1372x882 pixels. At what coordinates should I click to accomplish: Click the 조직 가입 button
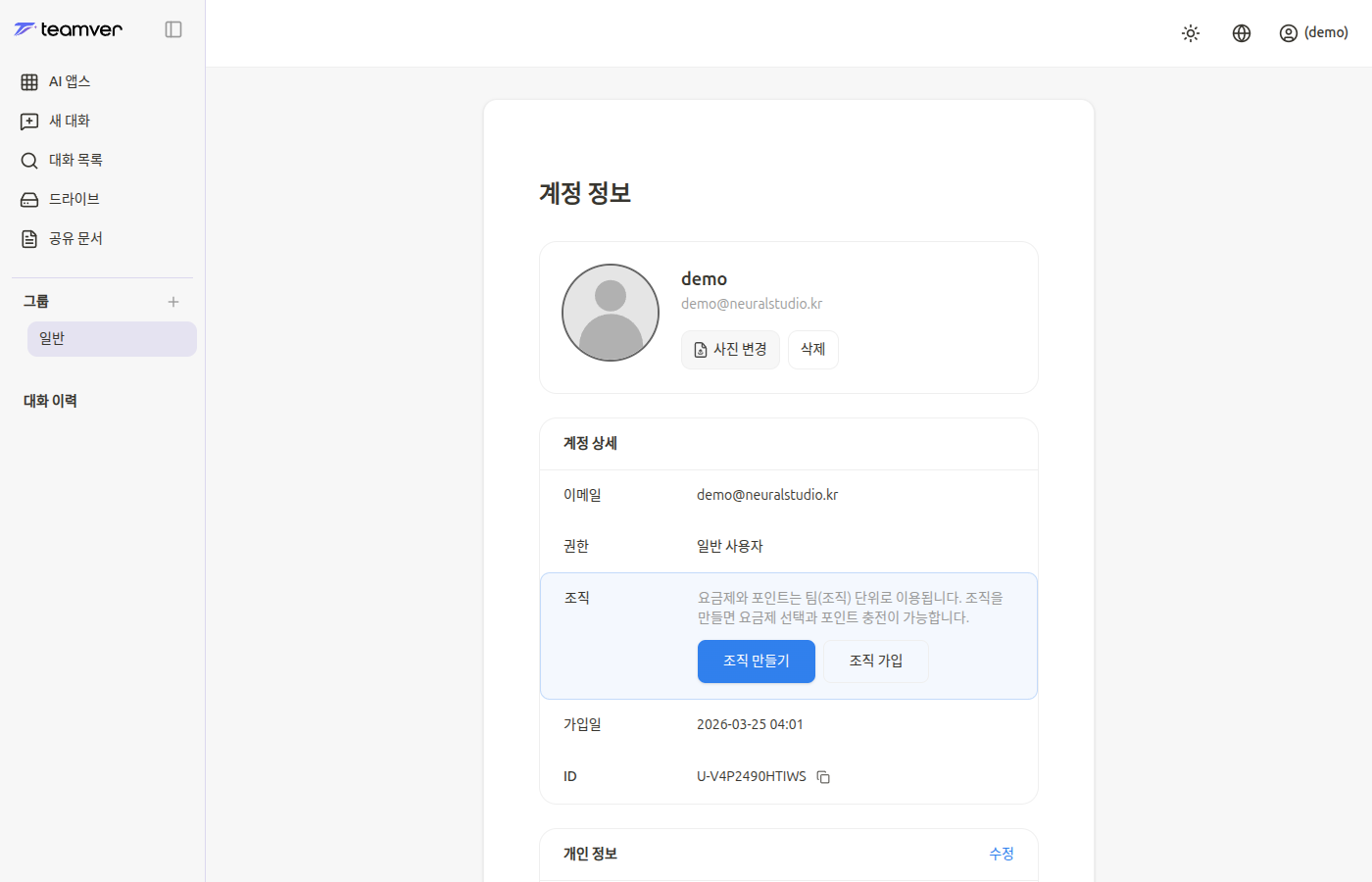[875, 661]
